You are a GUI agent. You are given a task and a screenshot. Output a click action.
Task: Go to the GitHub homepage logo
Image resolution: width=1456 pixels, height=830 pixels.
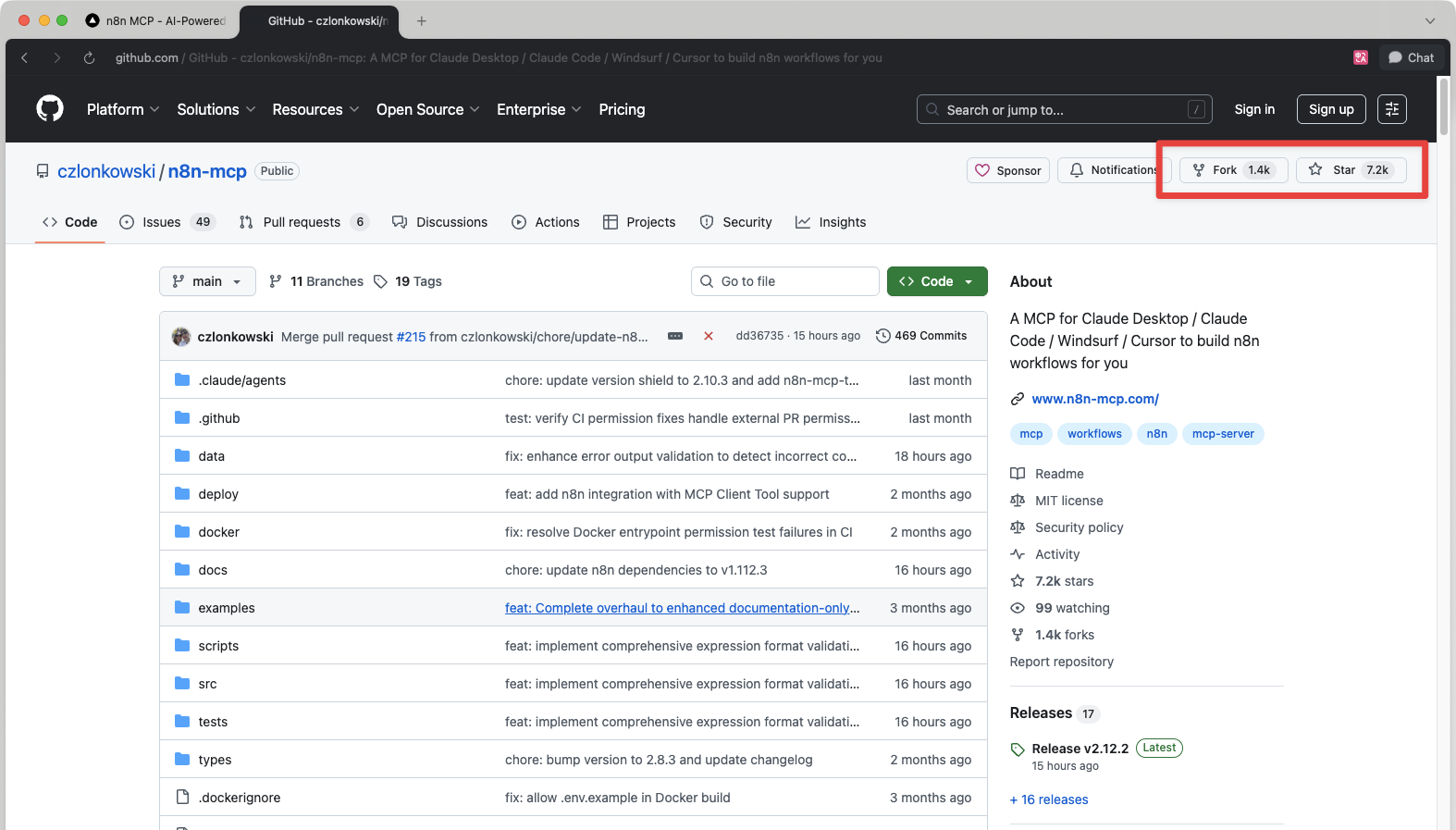[x=50, y=109]
